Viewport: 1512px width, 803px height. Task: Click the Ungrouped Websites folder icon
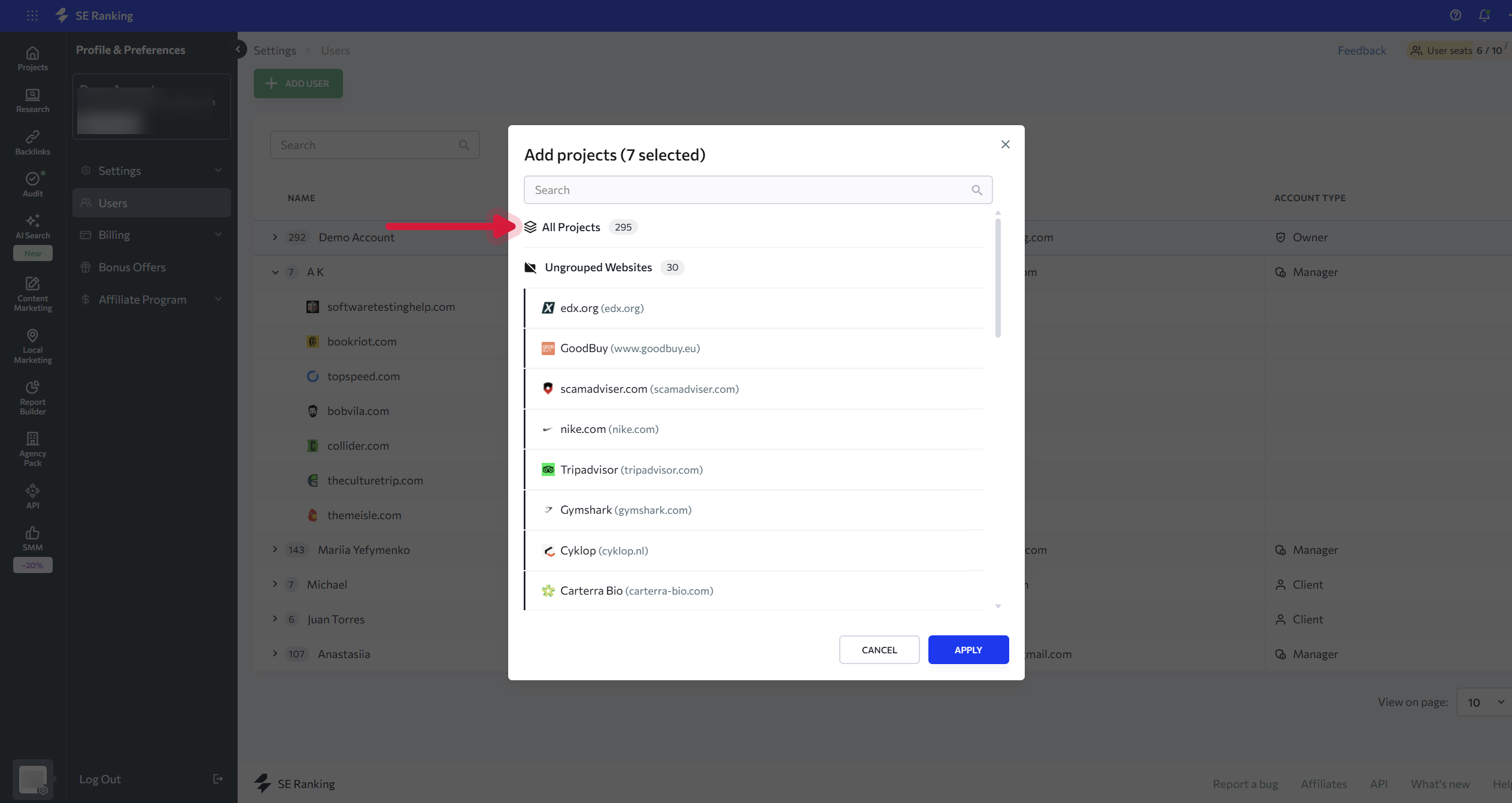[530, 267]
